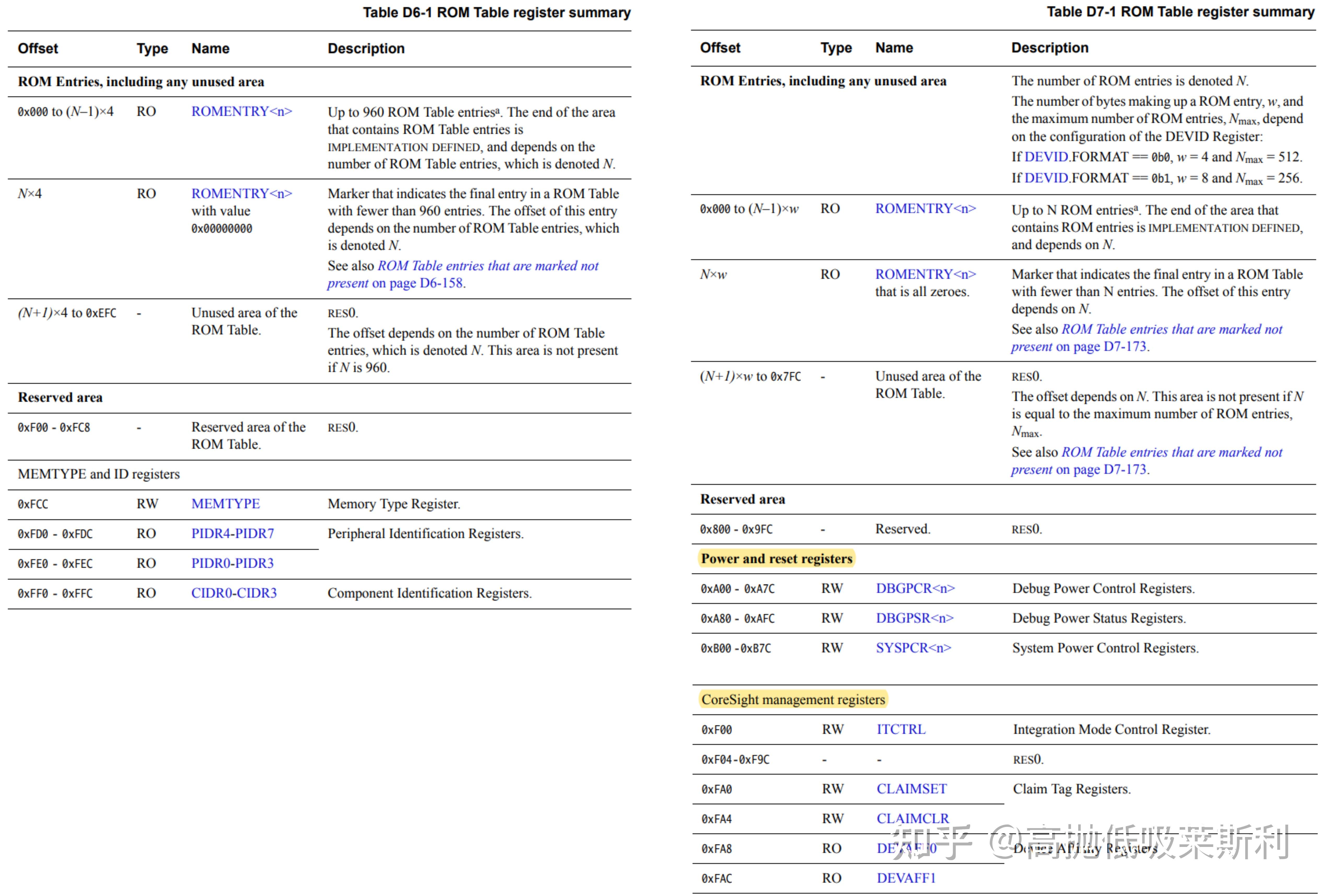
Task: Click the highlighted Power and reset registers heading
Action: (776, 558)
